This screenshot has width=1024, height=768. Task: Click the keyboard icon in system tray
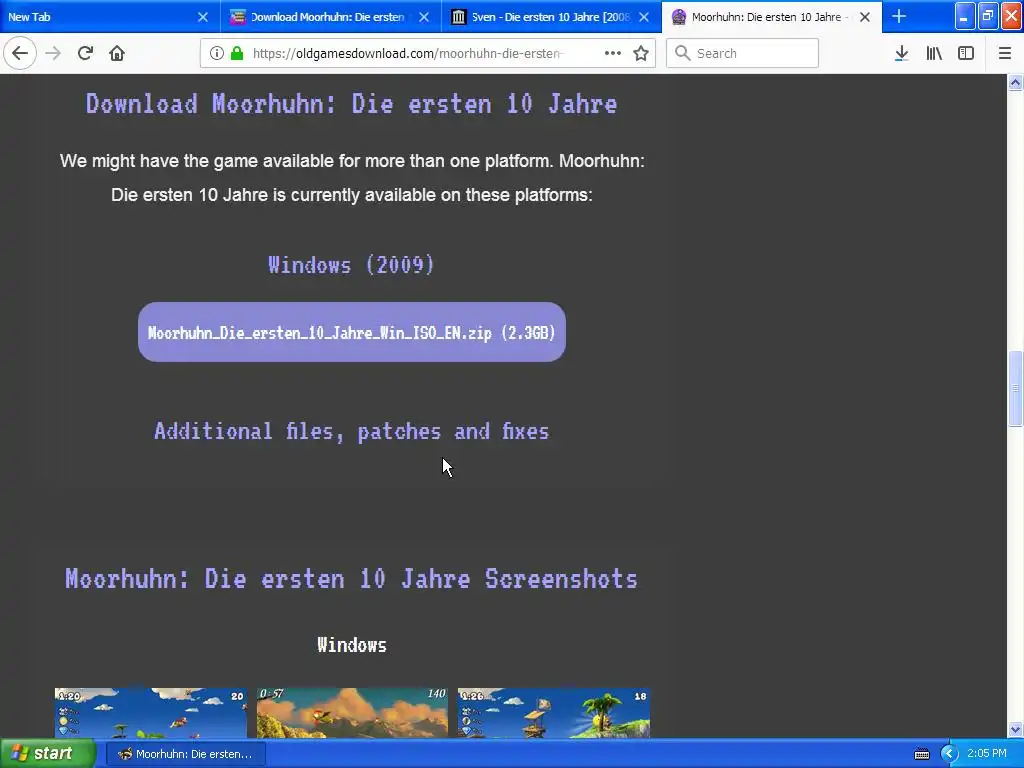click(x=921, y=754)
